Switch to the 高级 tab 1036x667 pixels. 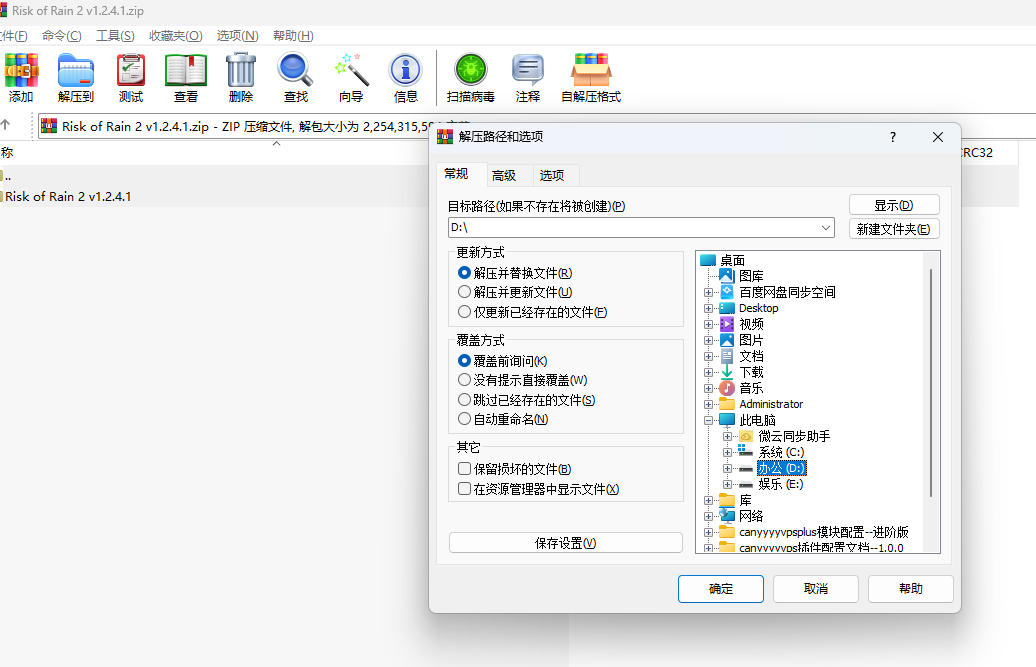click(504, 175)
